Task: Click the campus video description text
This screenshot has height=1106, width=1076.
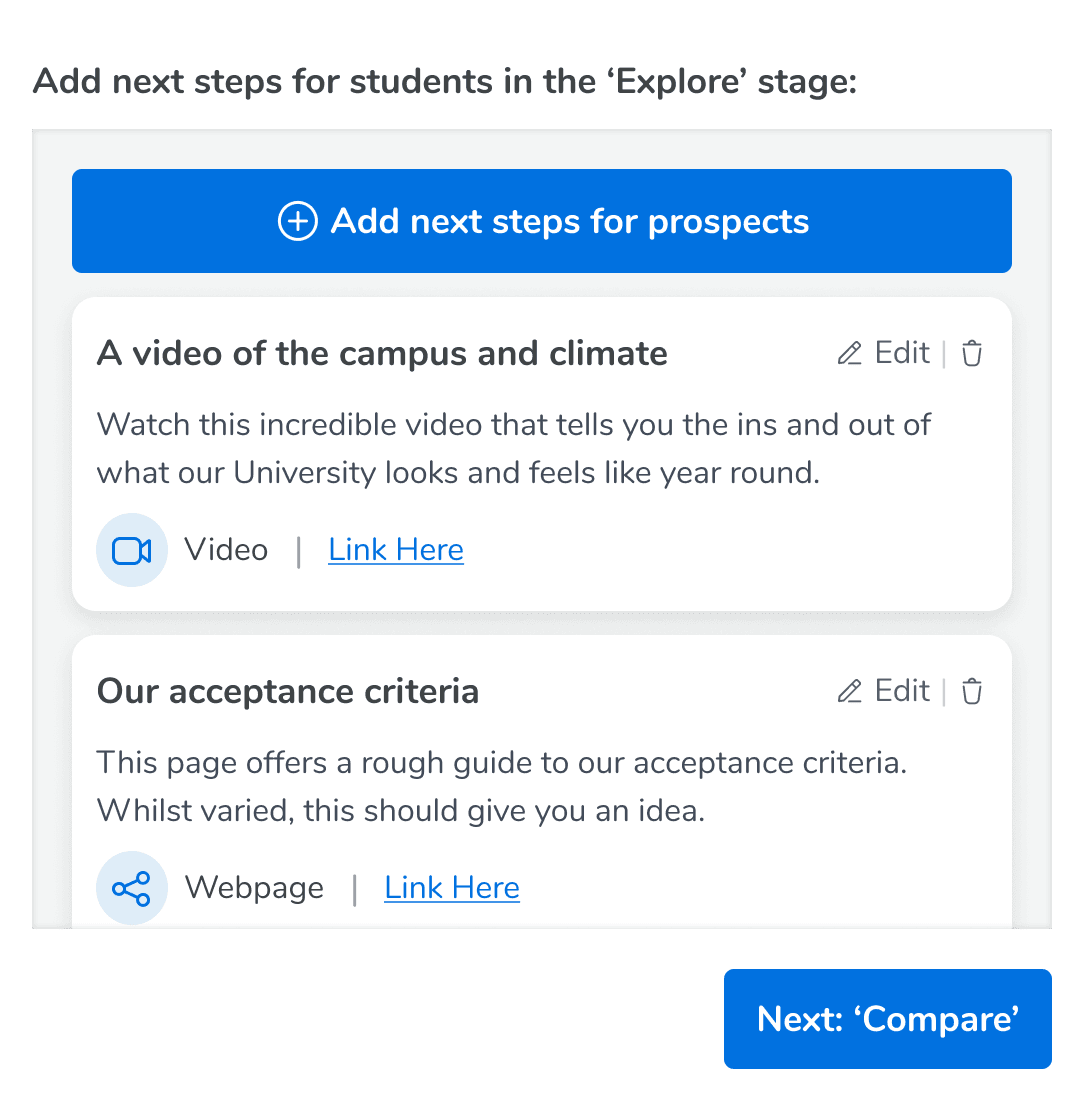Action: (514, 449)
